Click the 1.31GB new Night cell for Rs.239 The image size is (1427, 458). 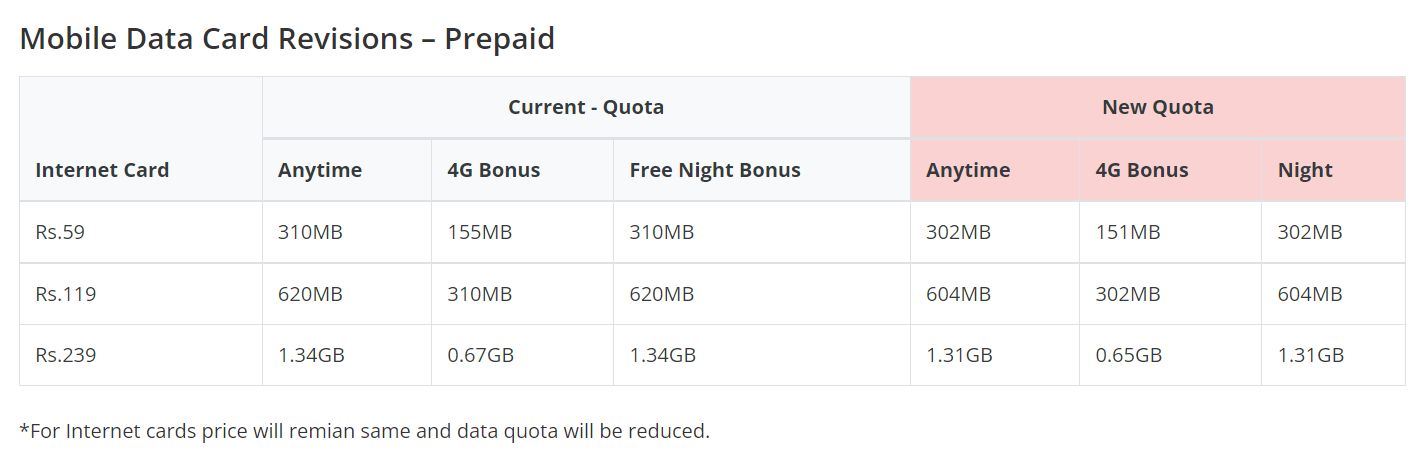tap(1310, 355)
